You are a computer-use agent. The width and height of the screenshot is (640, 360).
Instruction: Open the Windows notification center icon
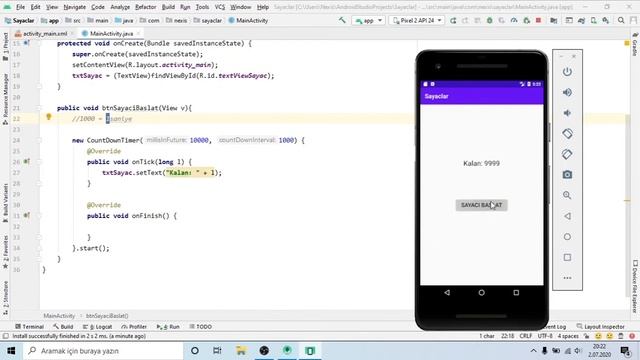[625, 351]
